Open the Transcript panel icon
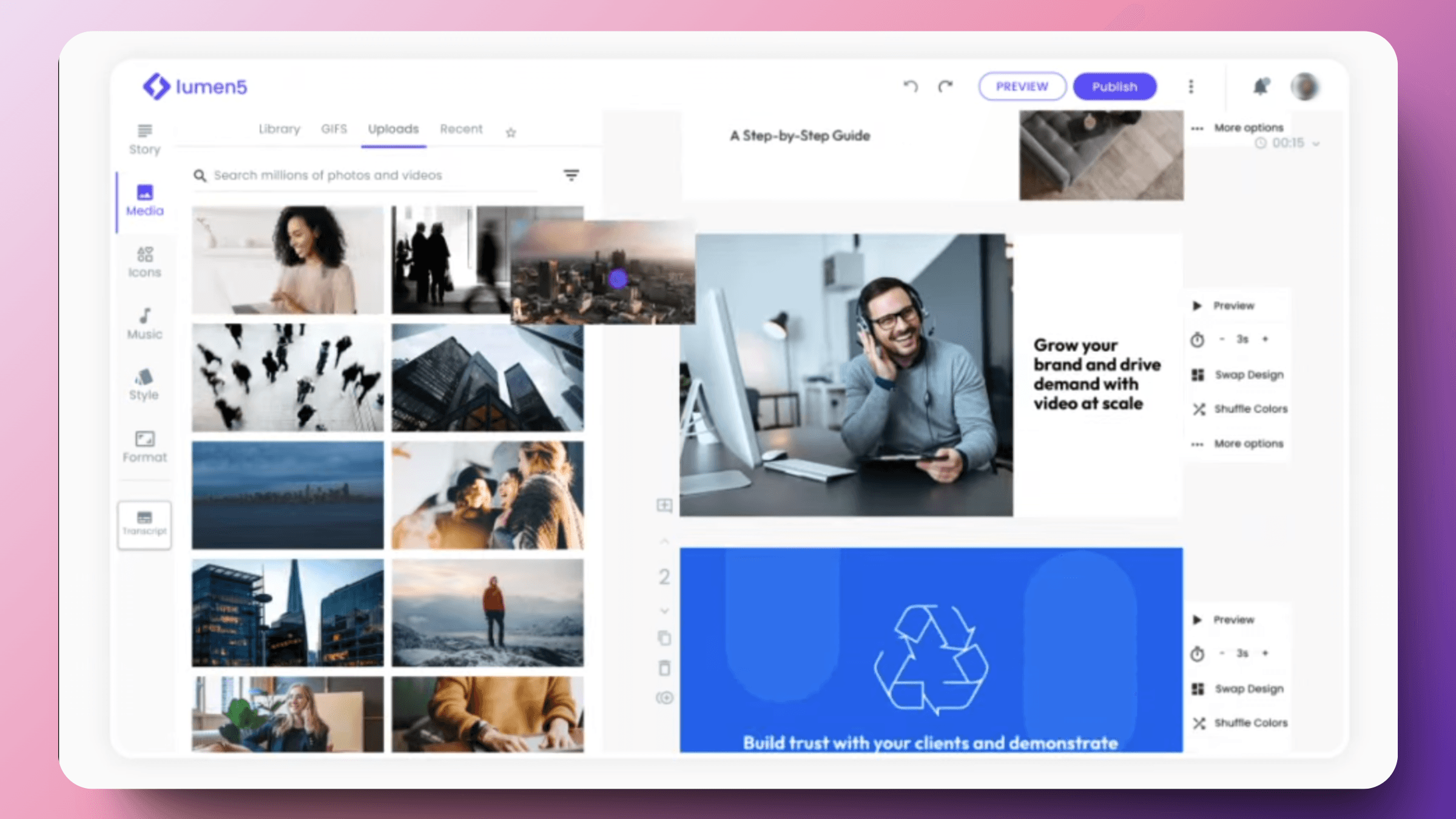Viewport: 1456px width, 819px height. click(x=144, y=521)
